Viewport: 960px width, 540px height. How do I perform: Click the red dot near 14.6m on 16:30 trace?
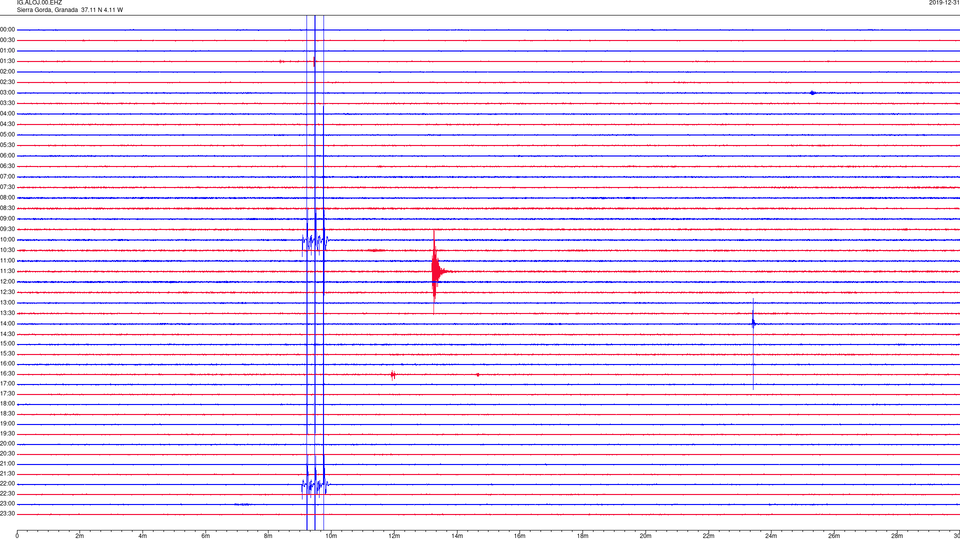pos(478,374)
